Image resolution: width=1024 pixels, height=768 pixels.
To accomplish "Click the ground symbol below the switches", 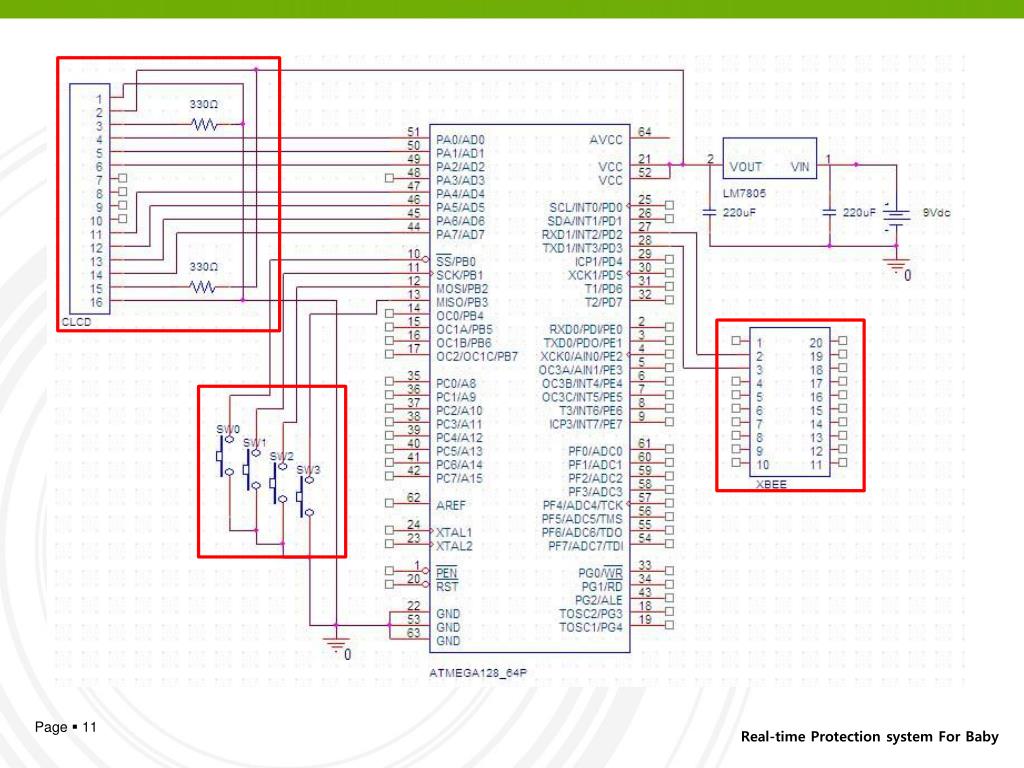I will (336, 644).
